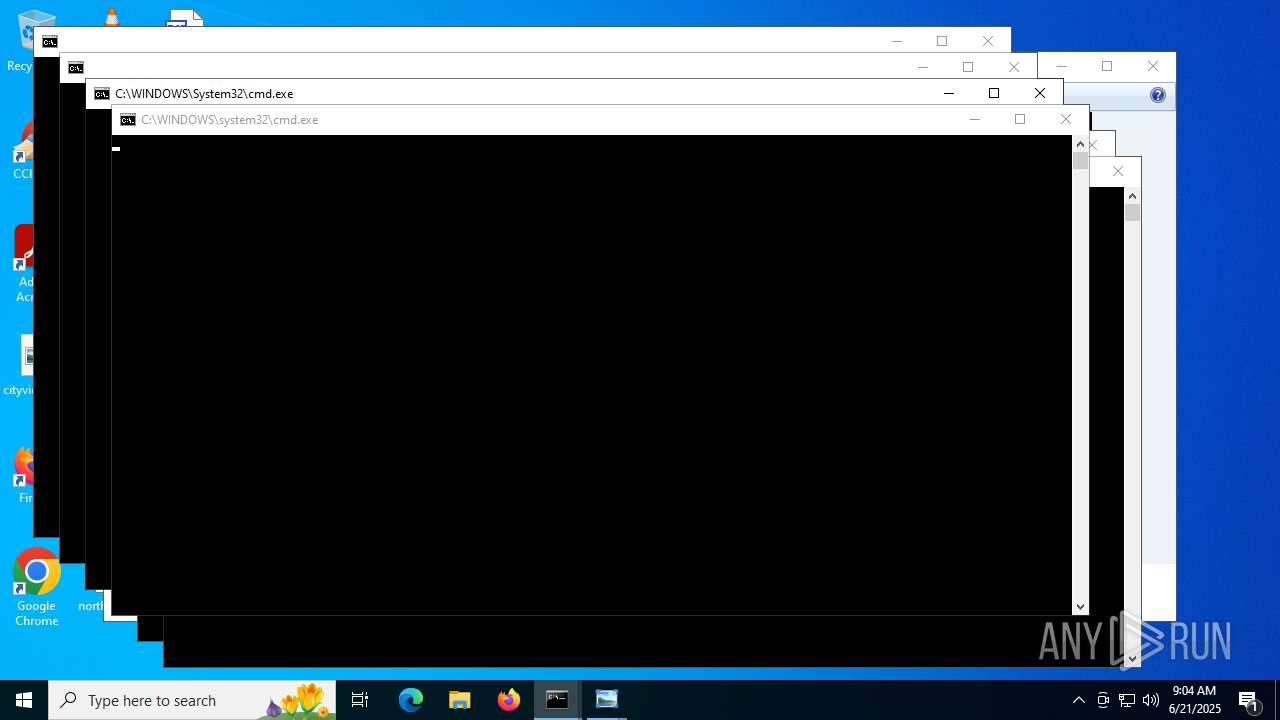Click the Type here to search box
This screenshot has height=720, width=1280.
pos(192,700)
